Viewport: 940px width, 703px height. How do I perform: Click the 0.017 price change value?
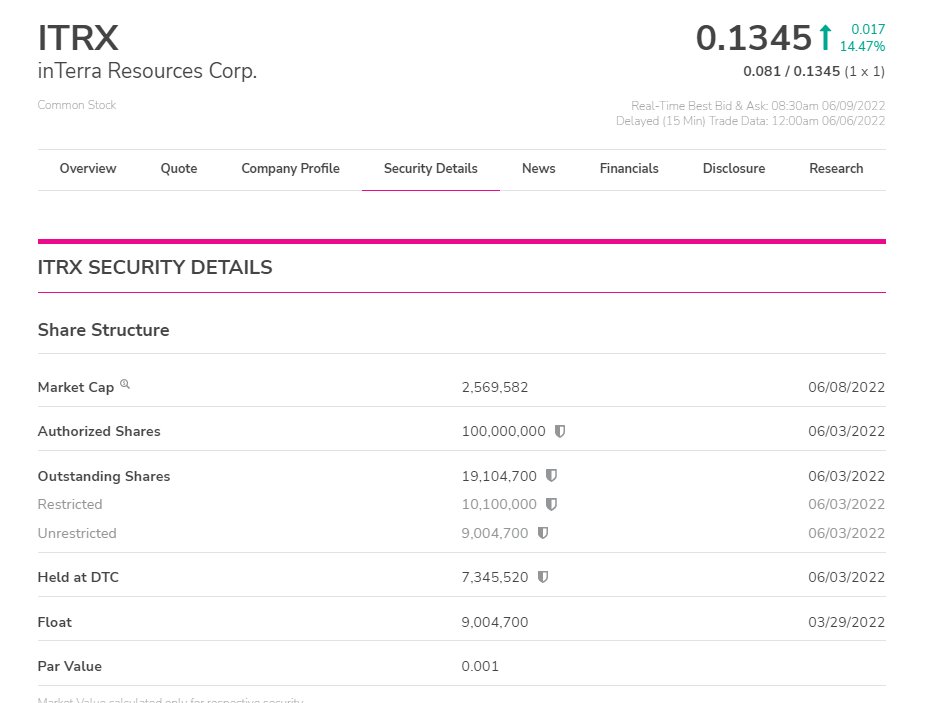click(868, 29)
